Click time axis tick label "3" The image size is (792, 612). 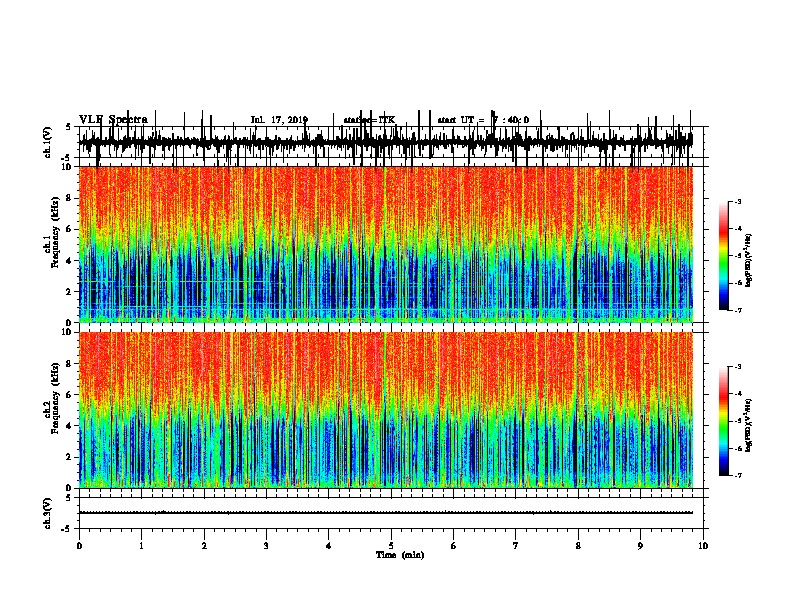[266, 546]
